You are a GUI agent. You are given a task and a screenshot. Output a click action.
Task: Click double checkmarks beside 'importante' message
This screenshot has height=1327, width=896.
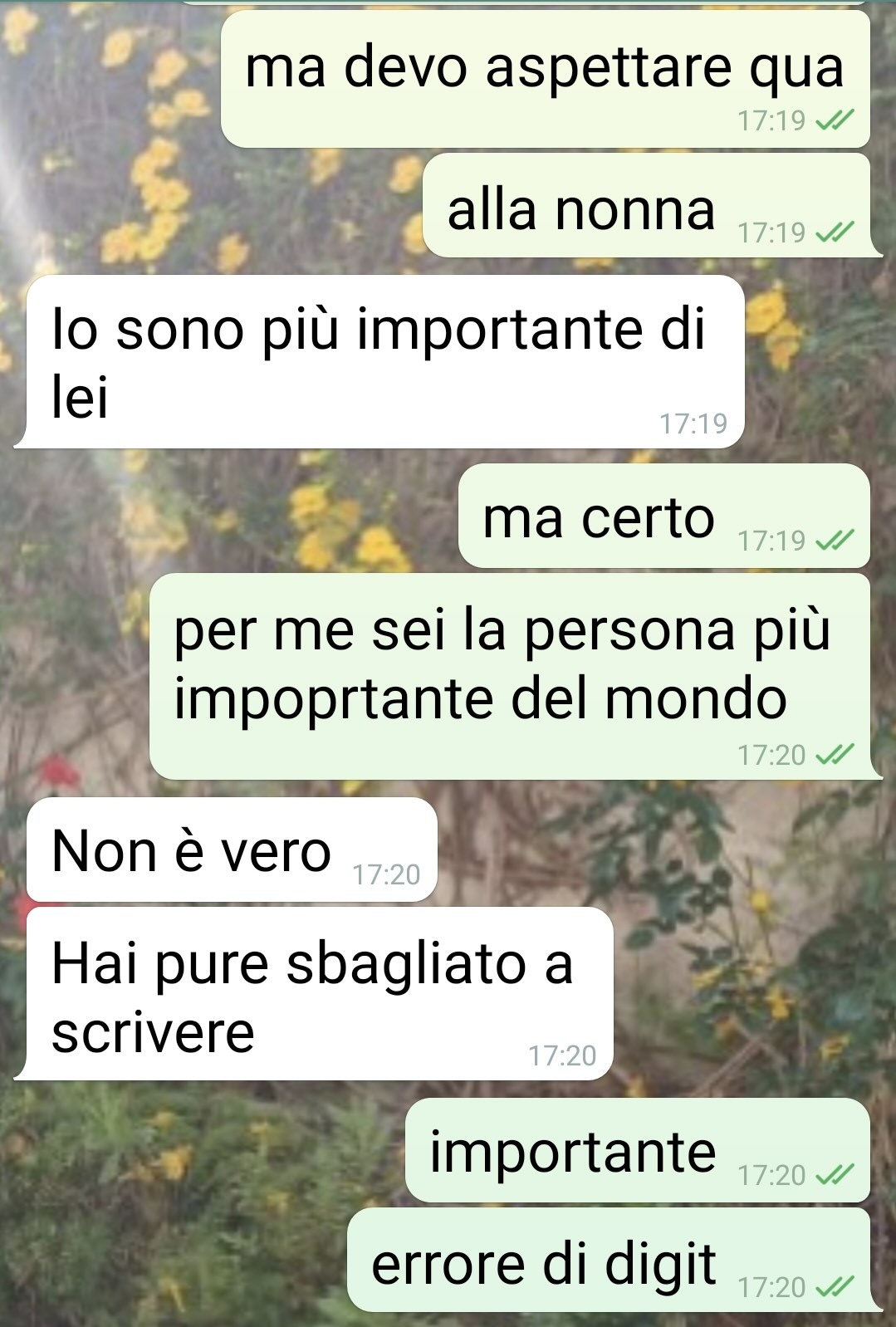click(x=835, y=1175)
